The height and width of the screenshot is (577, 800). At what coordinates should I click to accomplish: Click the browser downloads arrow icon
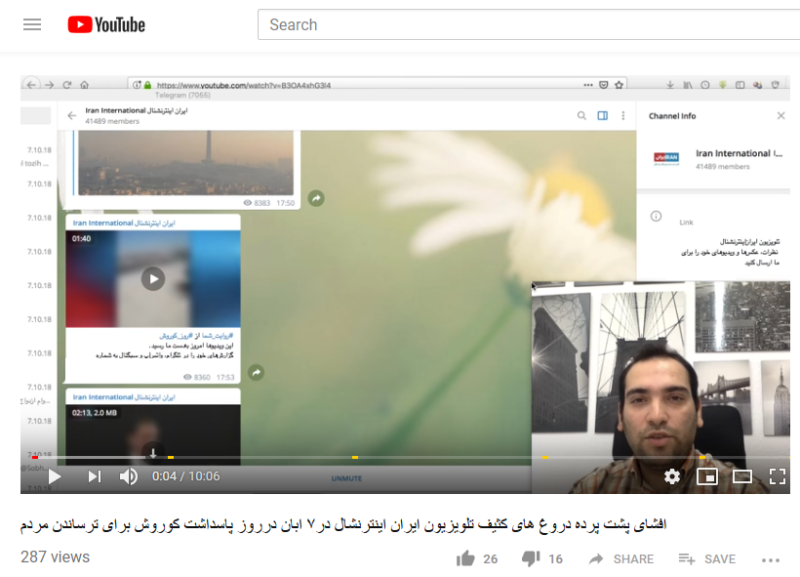tap(670, 85)
